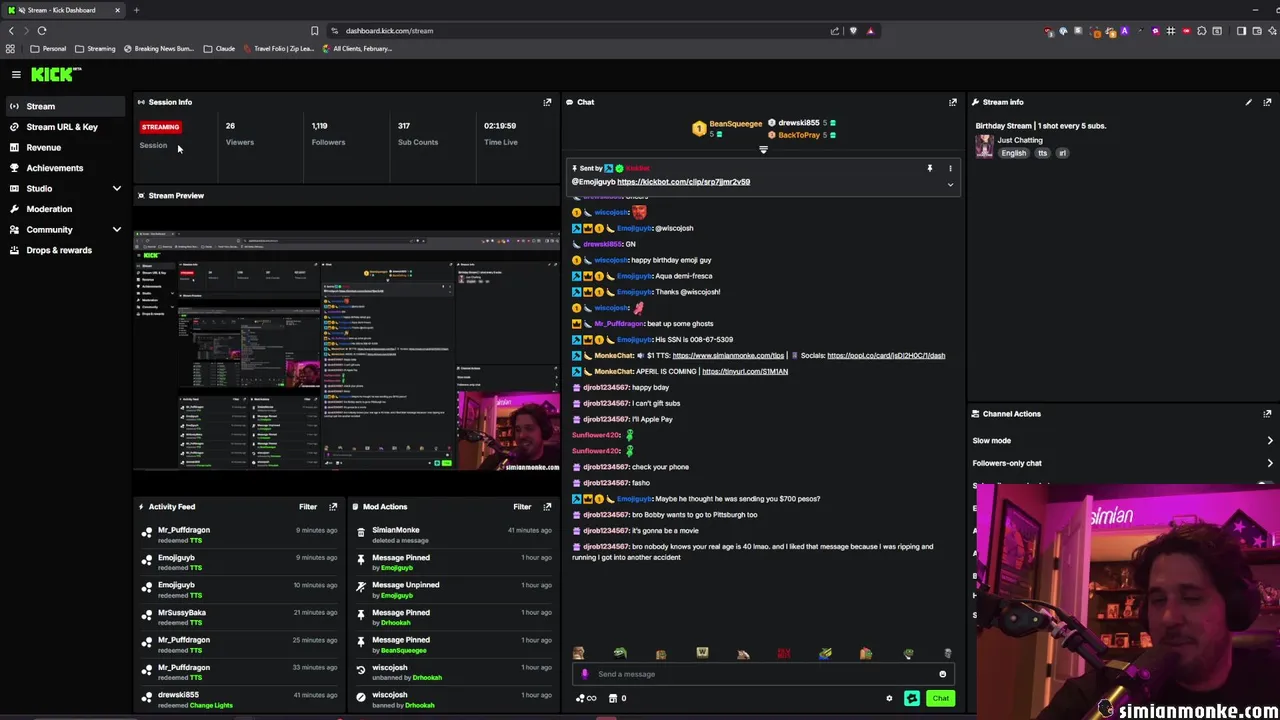
Task: Expand the Studio sidebar section
Action: [x=116, y=188]
